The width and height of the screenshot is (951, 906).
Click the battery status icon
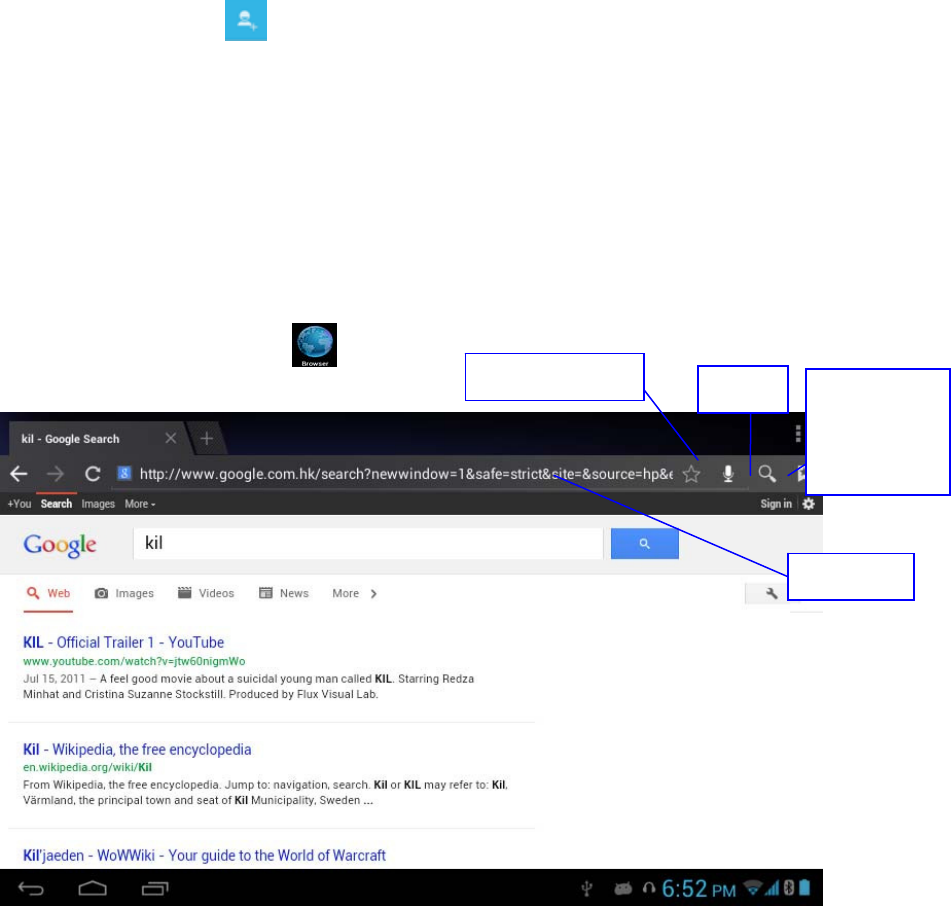[805, 888]
